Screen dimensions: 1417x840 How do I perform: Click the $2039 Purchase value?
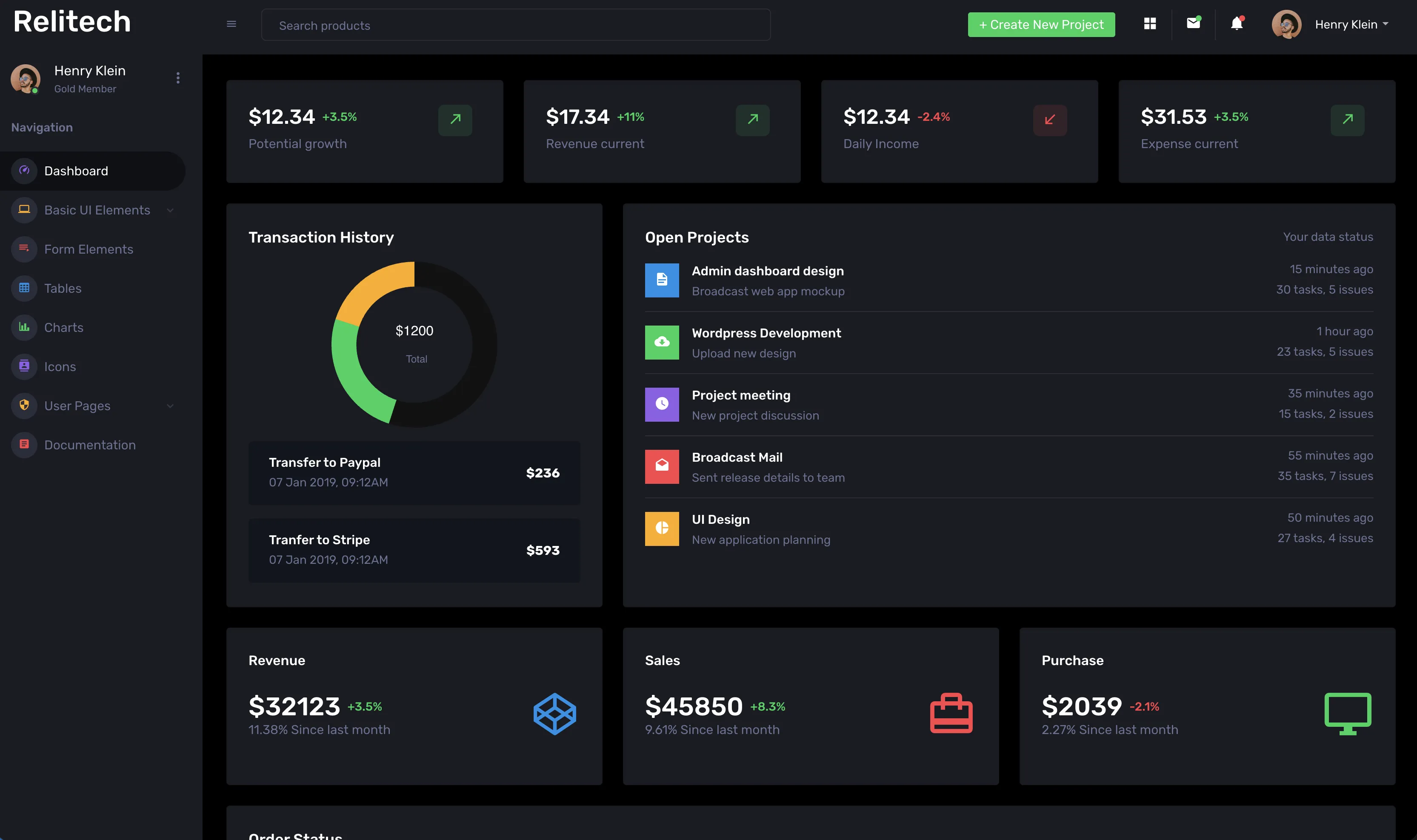(1081, 706)
